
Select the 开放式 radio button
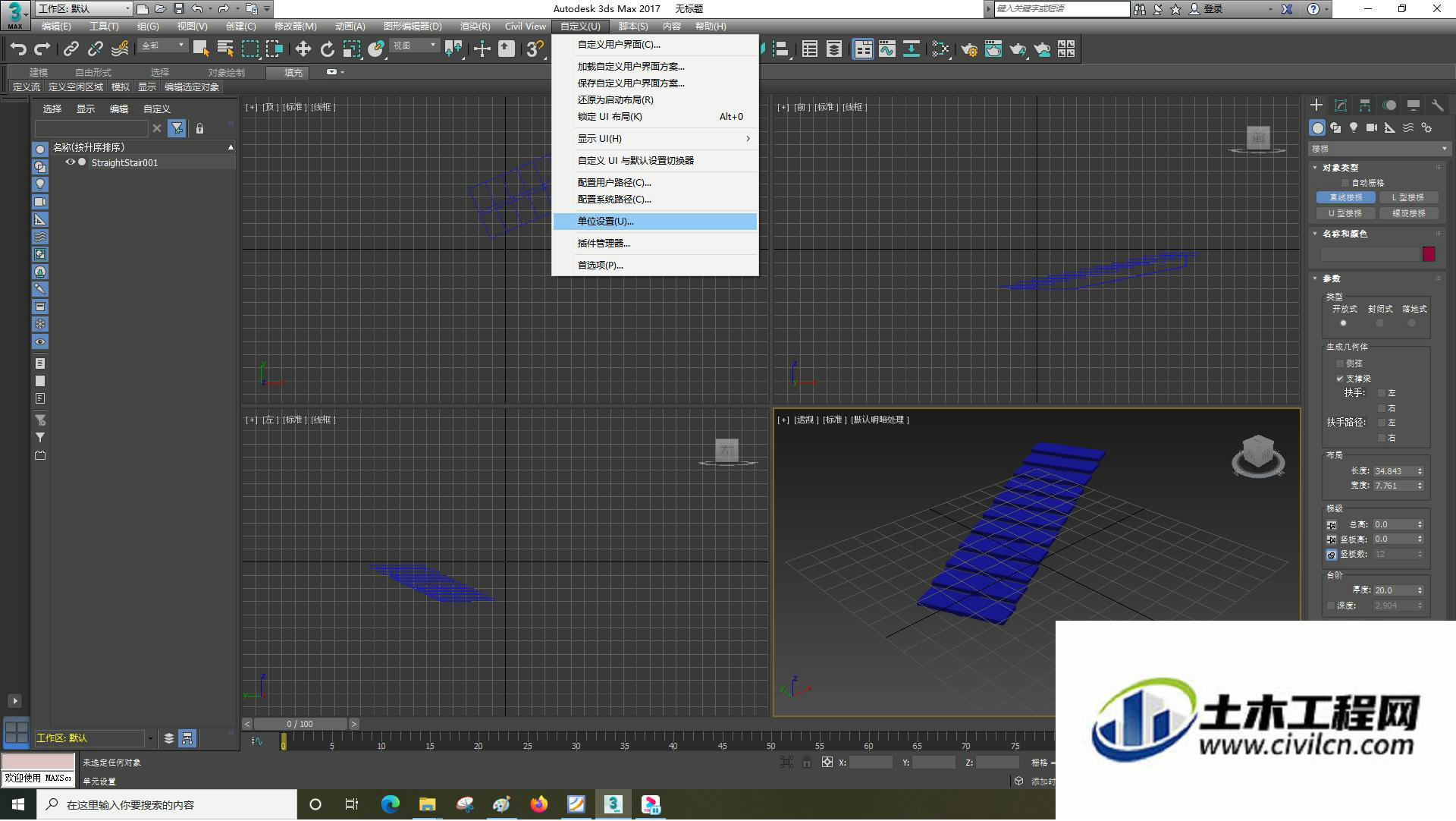click(1343, 323)
